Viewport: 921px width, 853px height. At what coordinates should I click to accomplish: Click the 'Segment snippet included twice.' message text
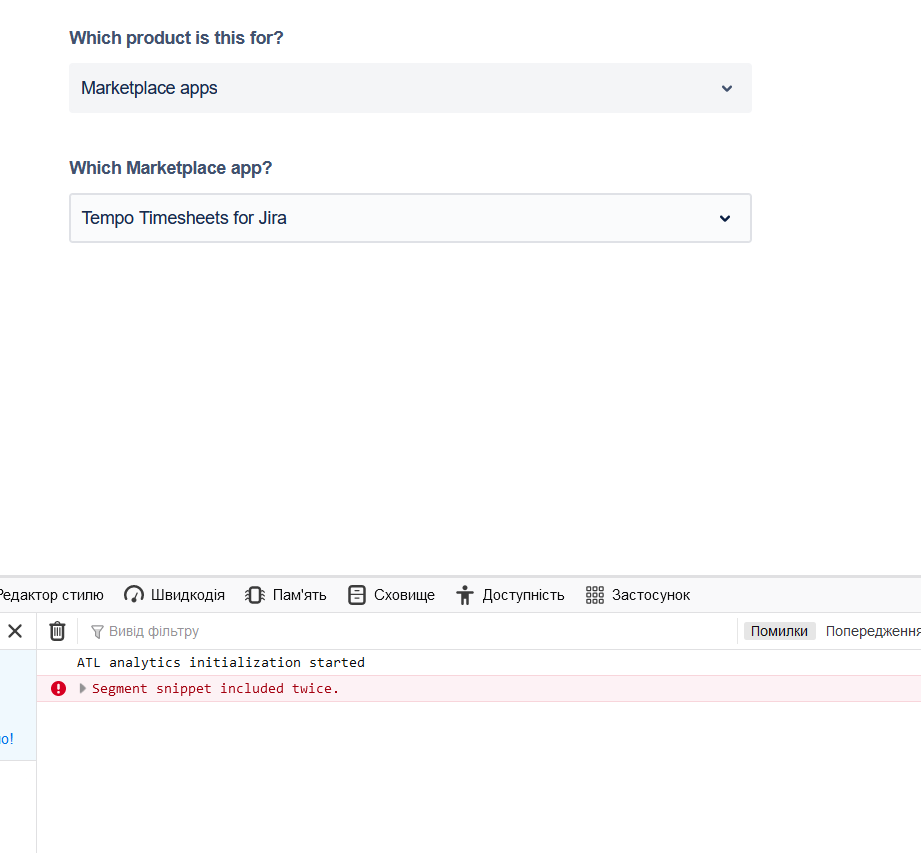(216, 689)
